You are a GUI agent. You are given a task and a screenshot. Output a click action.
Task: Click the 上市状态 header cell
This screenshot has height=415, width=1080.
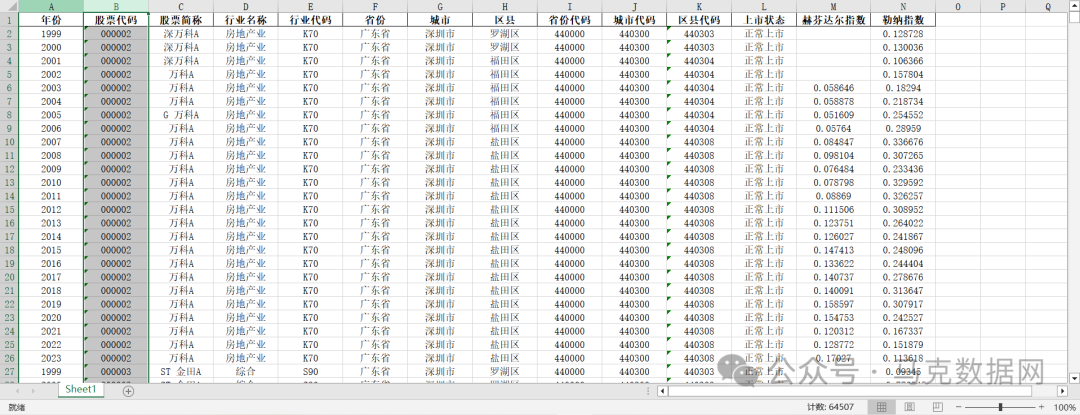764,19
